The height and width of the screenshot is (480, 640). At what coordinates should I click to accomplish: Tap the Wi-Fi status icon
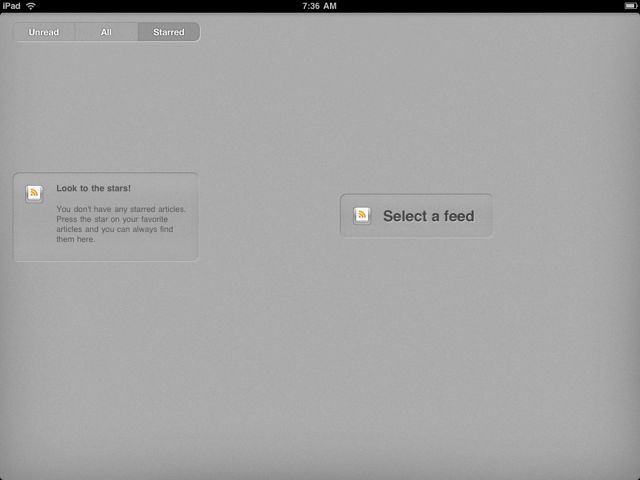31,6
